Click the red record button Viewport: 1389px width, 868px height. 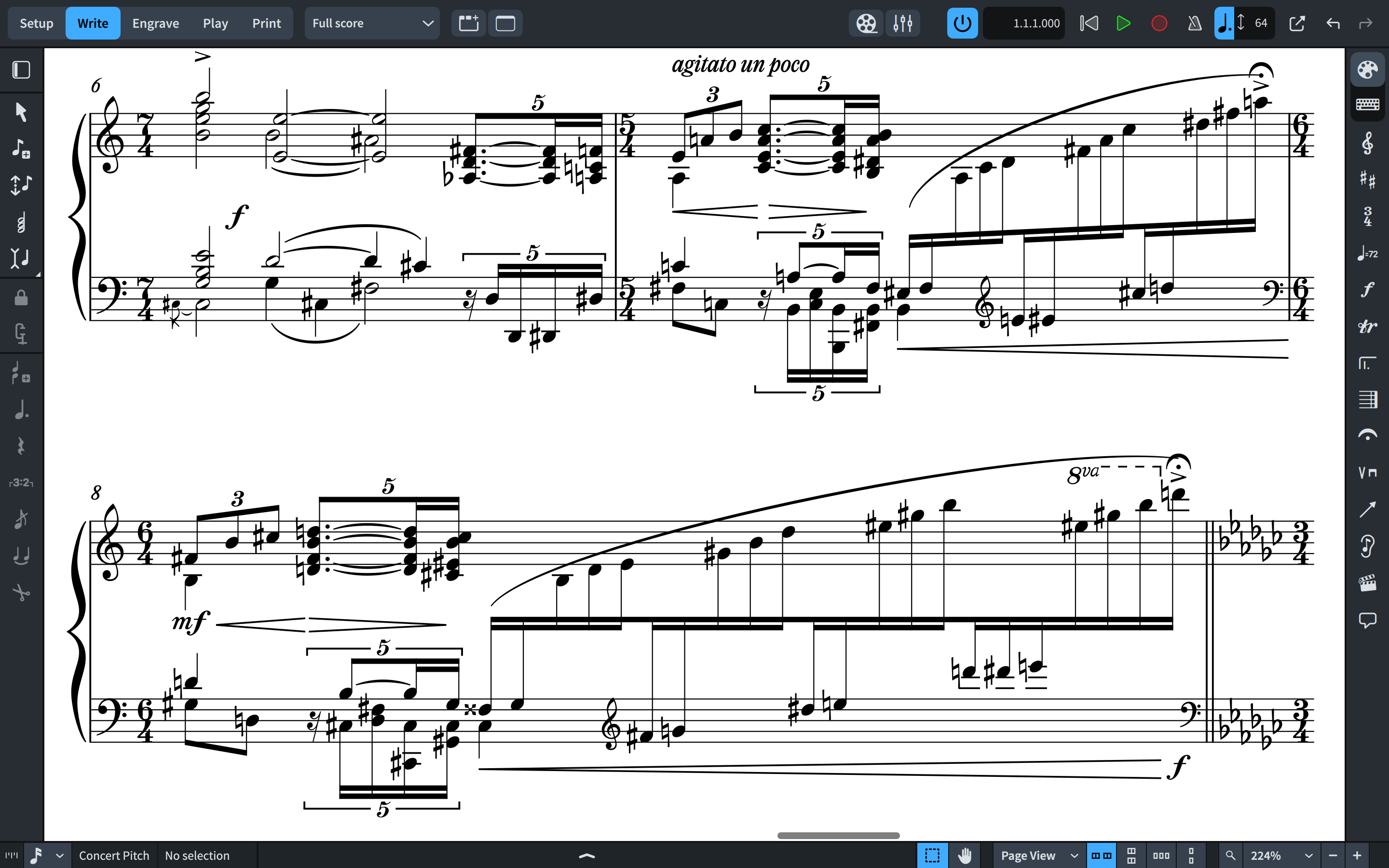(x=1159, y=24)
